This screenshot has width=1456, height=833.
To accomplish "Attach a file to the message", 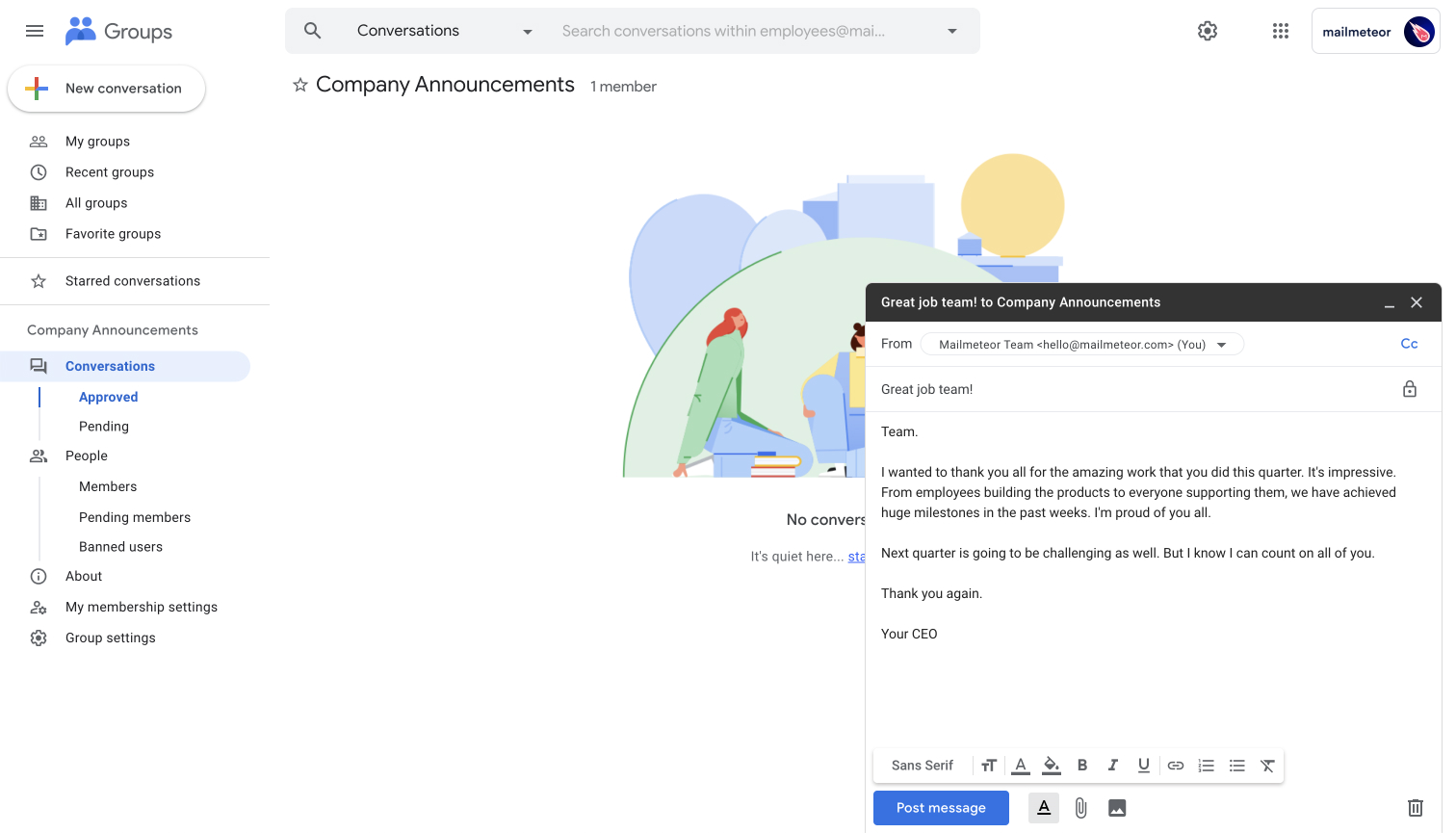I will coord(1079,808).
